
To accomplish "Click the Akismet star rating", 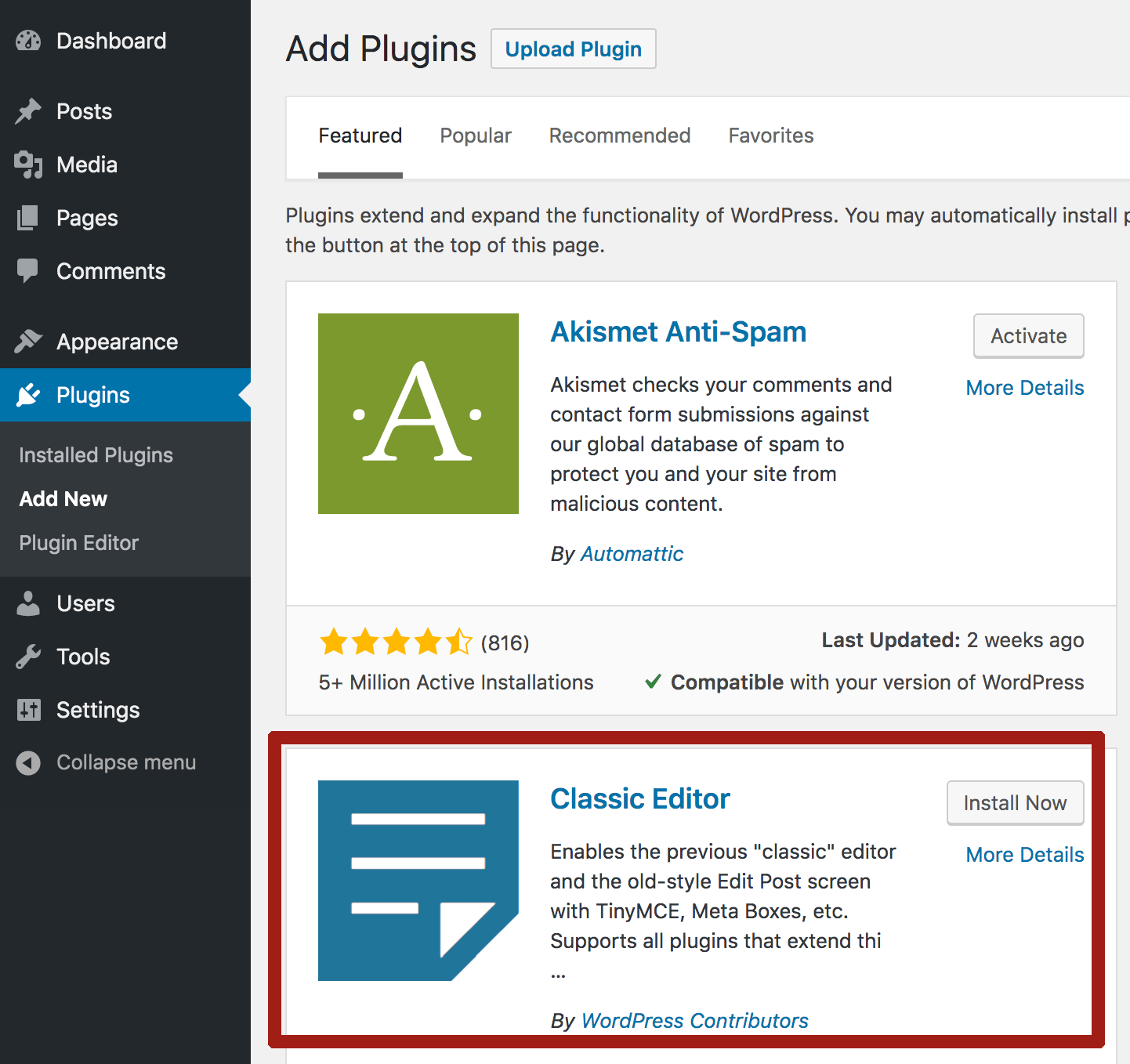I will tap(396, 642).
